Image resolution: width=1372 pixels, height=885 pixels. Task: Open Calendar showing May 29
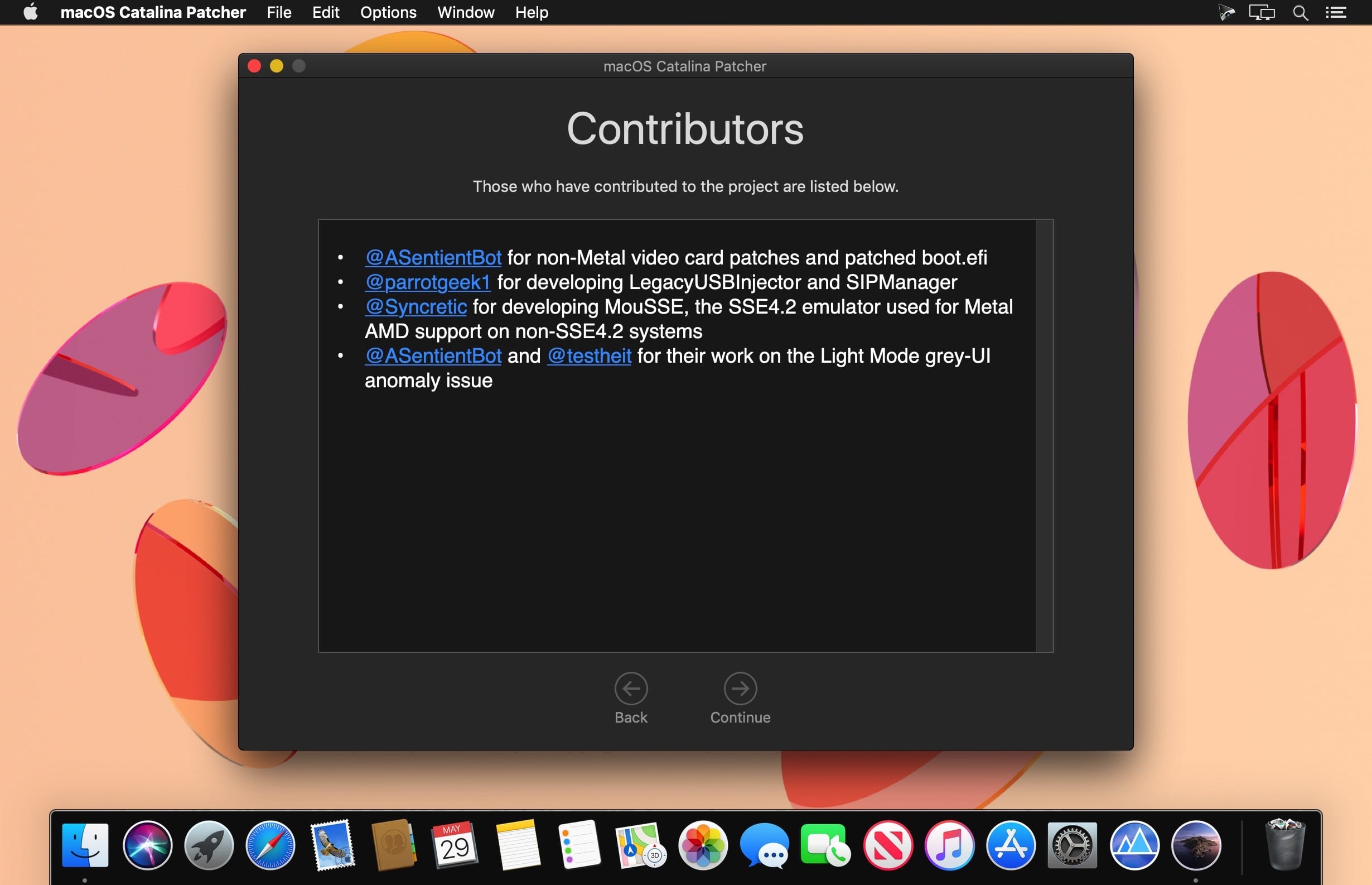[x=455, y=845]
